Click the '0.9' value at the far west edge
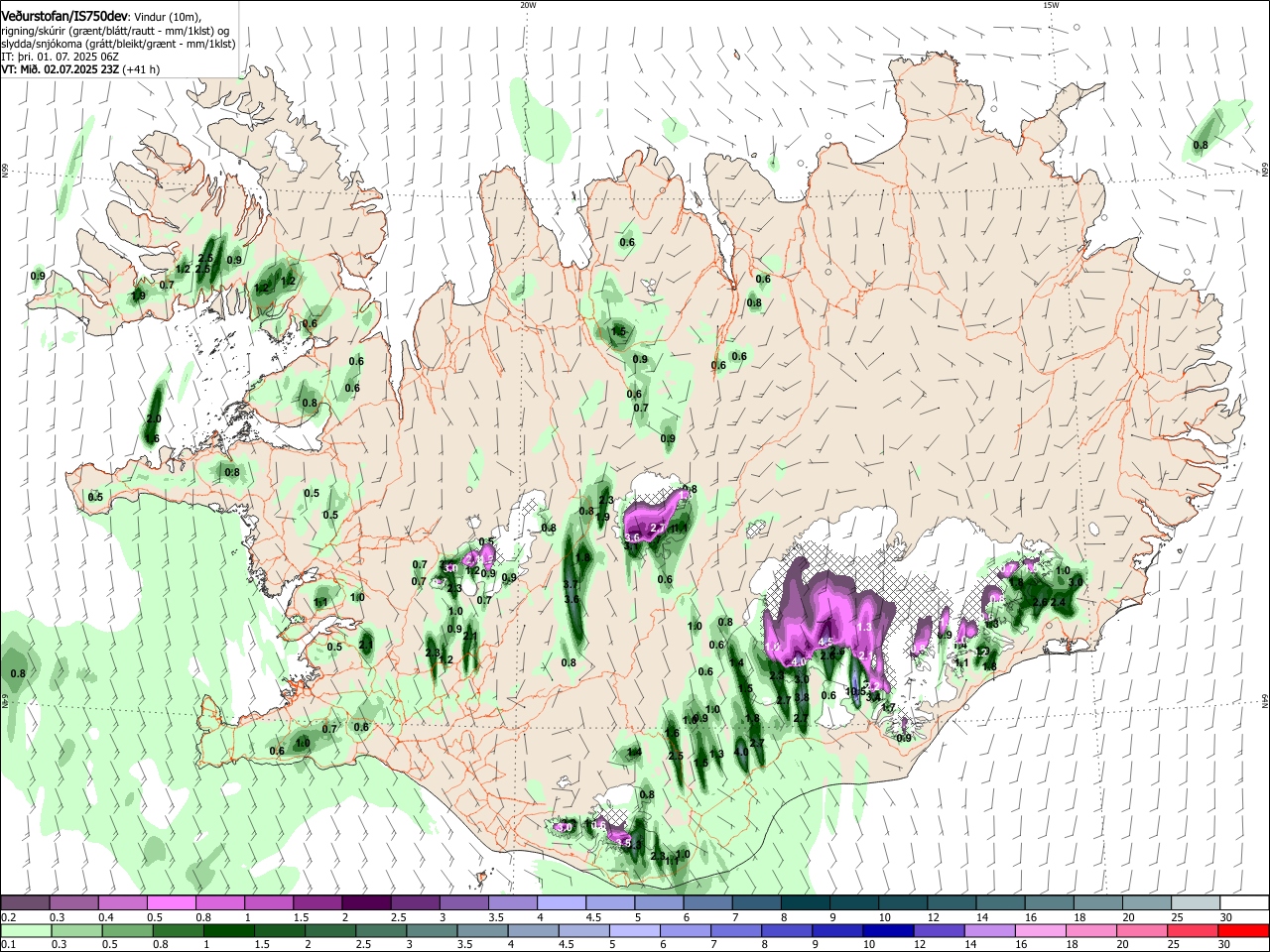This screenshot has width=1270, height=952. pos(39,276)
